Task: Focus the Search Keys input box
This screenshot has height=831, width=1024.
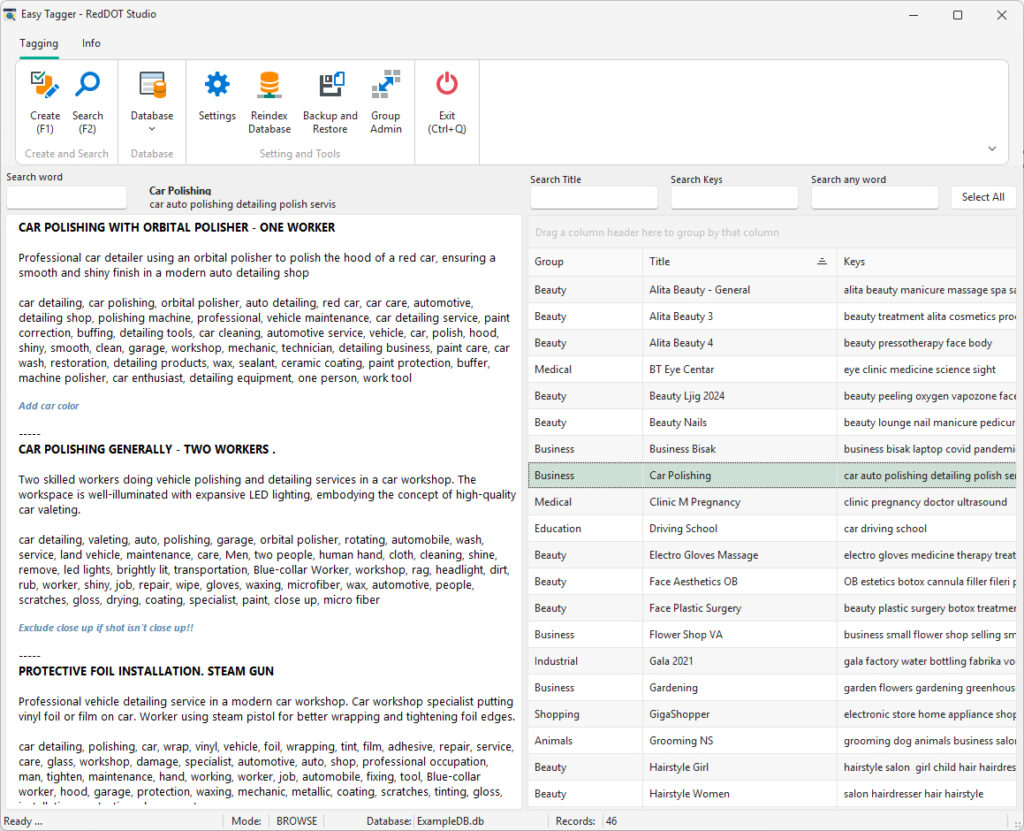Action: pyautogui.click(x=734, y=198)
